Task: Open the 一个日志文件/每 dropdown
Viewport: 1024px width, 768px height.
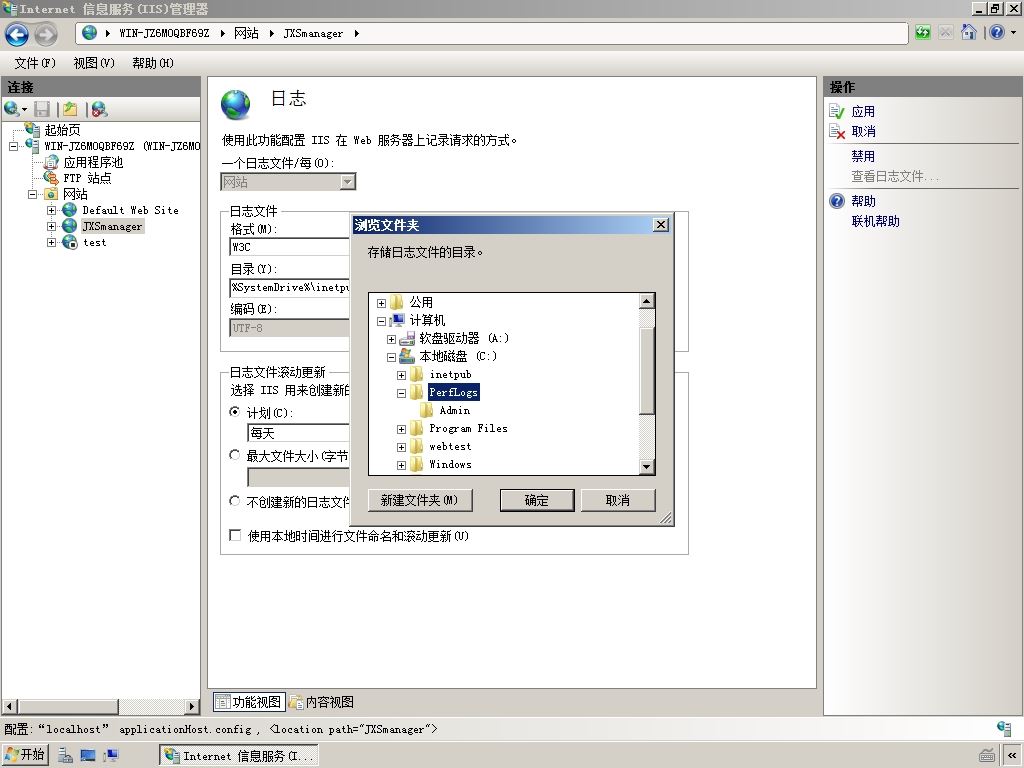Action: (x=348, y=182)
